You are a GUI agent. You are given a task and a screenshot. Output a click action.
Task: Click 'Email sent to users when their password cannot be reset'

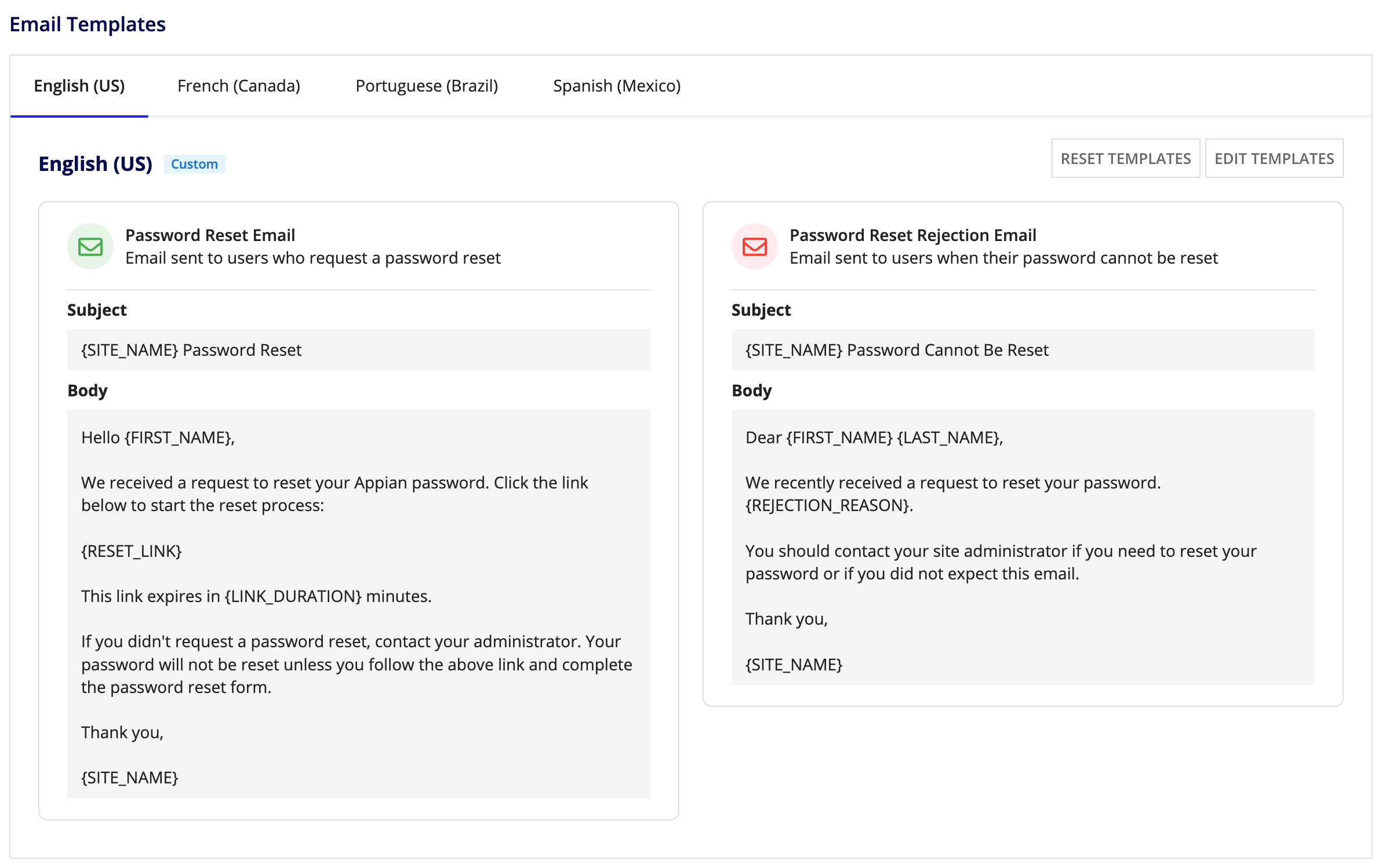[x=1004, y=258]
